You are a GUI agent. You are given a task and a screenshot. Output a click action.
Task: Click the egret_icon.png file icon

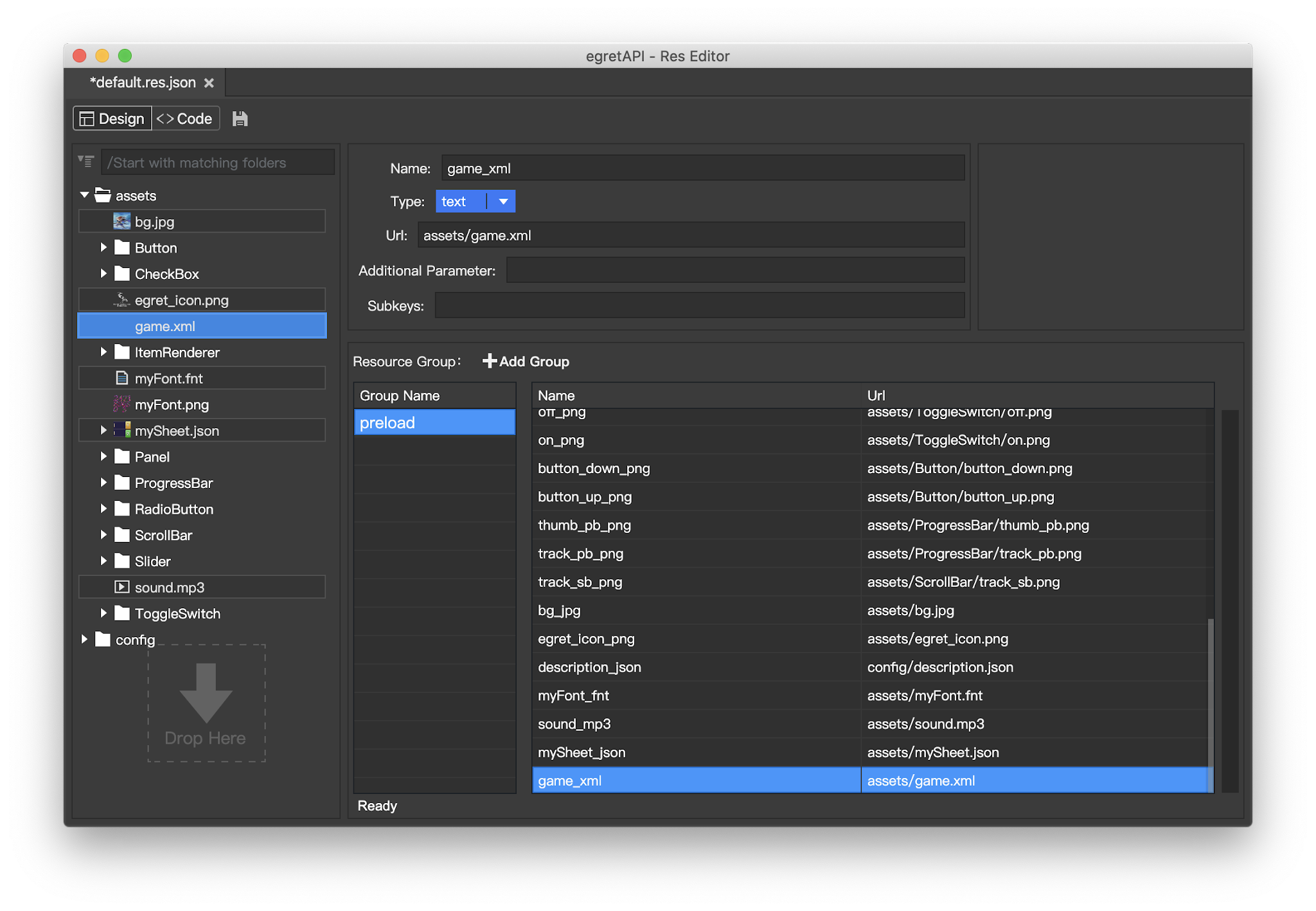[x=122, y=299]
